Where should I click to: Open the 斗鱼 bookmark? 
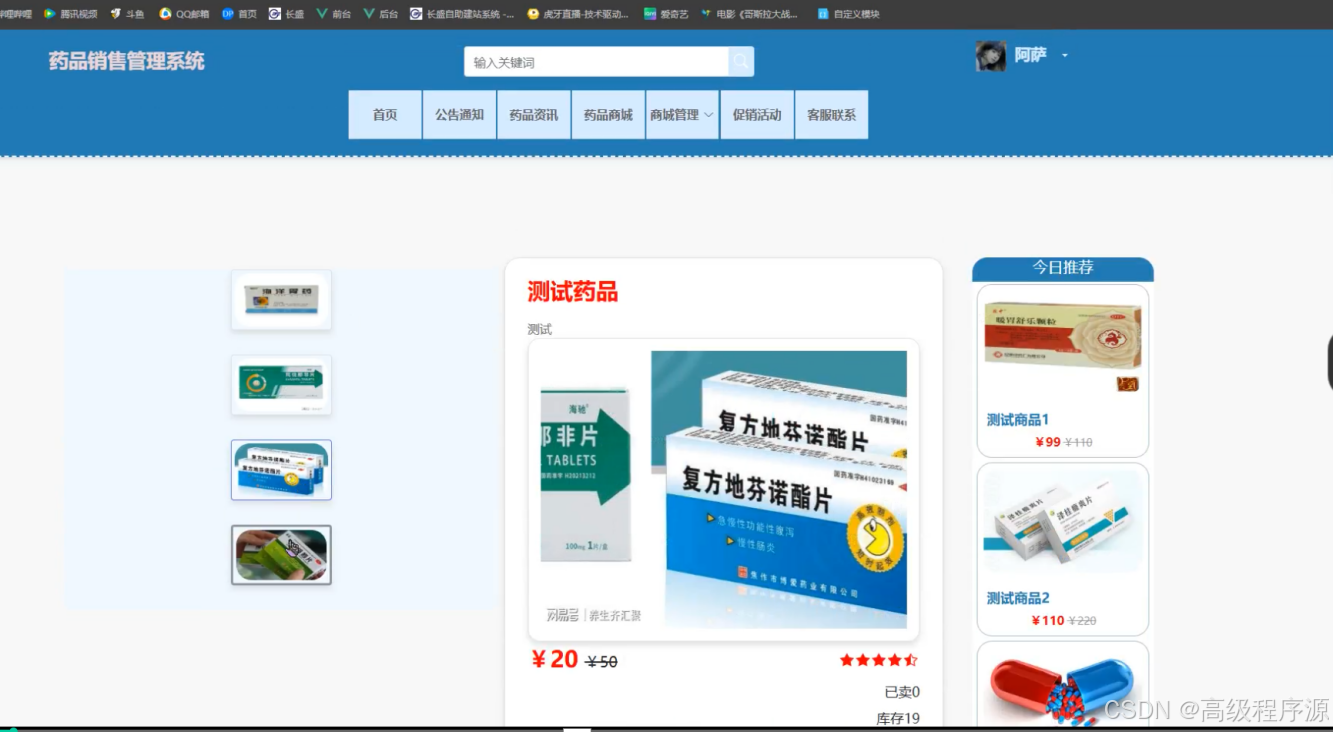127,14
